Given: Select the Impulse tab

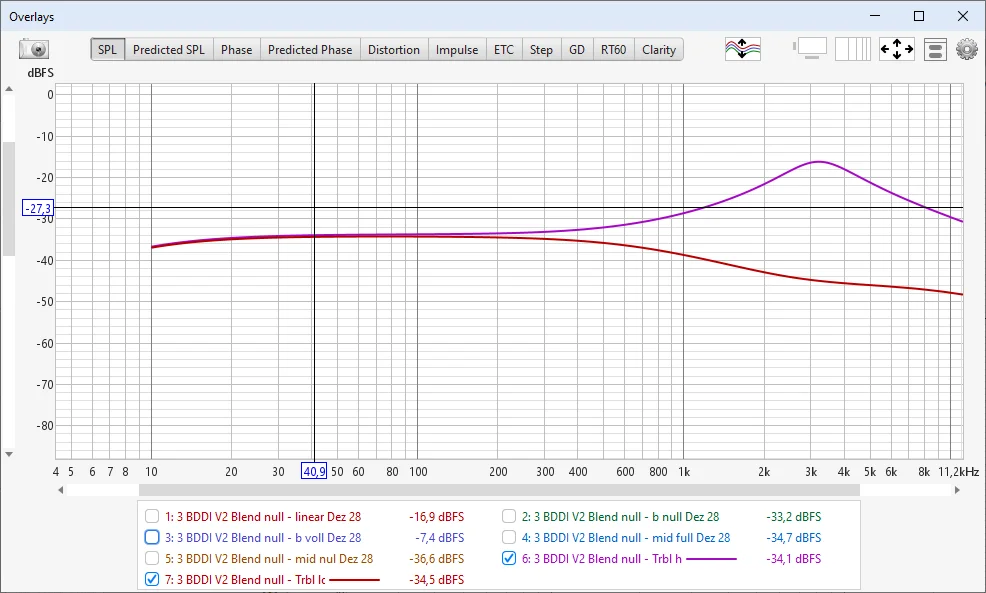Looking at the screenshot, I should point(457,50).
